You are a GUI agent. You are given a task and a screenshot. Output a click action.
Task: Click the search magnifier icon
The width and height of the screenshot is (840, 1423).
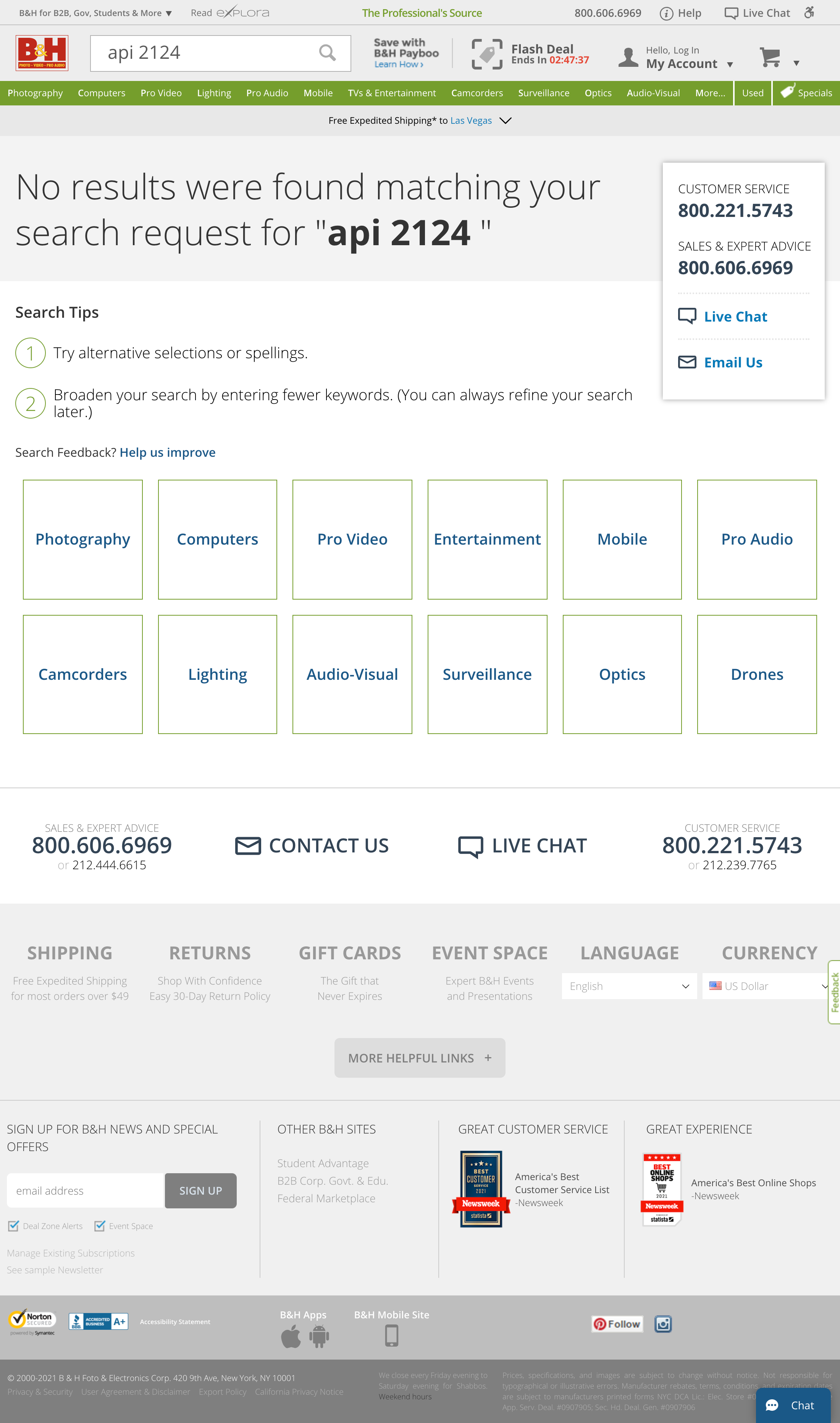click(x=327, y=53)
